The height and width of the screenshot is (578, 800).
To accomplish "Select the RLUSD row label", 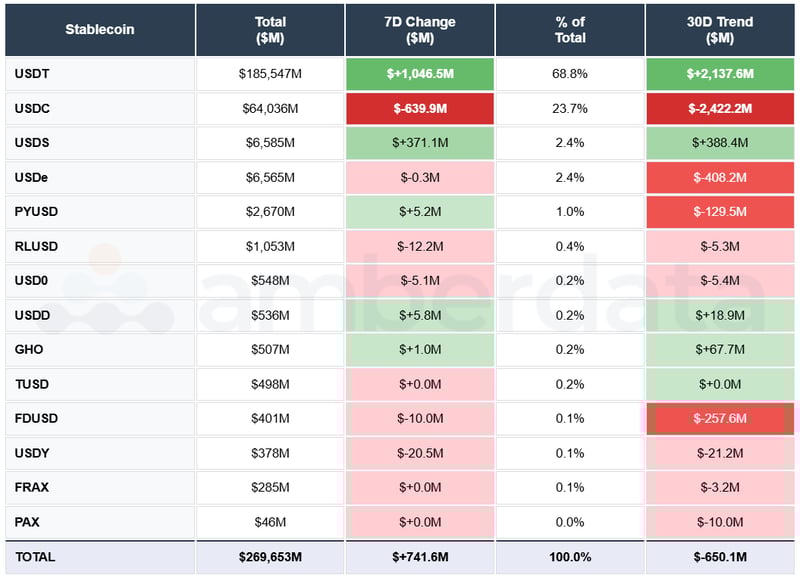I will pyautogui.click(x=37, y=246).
